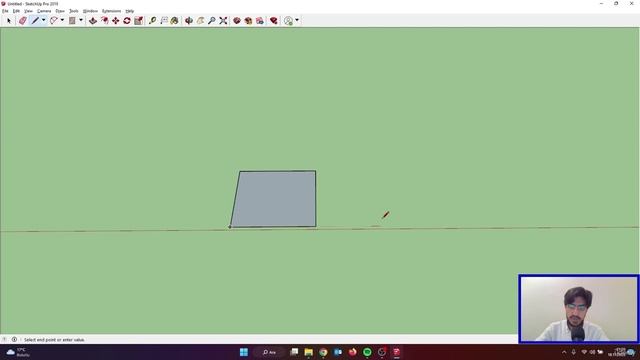
Task: Select the Push/Pull tool
Action: (x=93, y=20)
